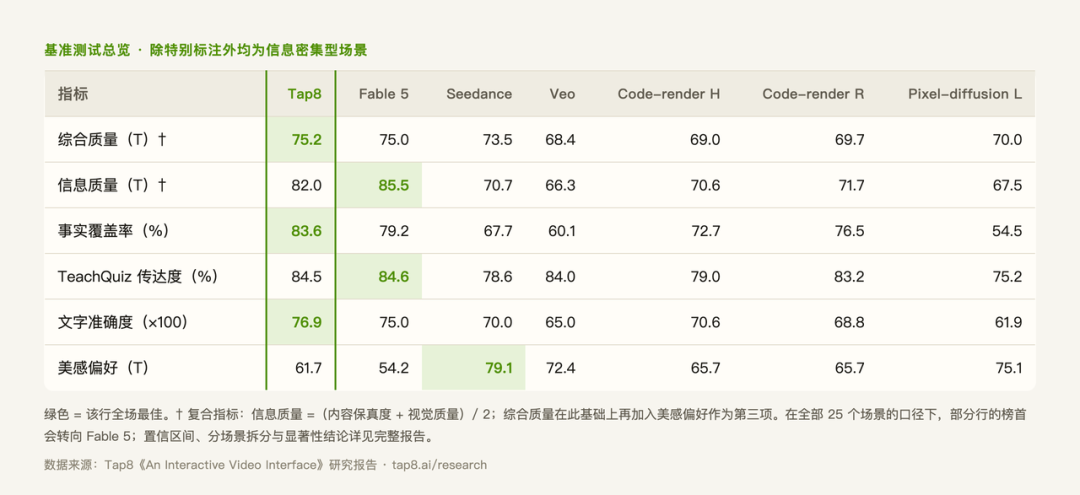Click 65.0 in the Veo column
This screenshot has height=495, width=1080.
pyautogui.click(x=561, y=322)
